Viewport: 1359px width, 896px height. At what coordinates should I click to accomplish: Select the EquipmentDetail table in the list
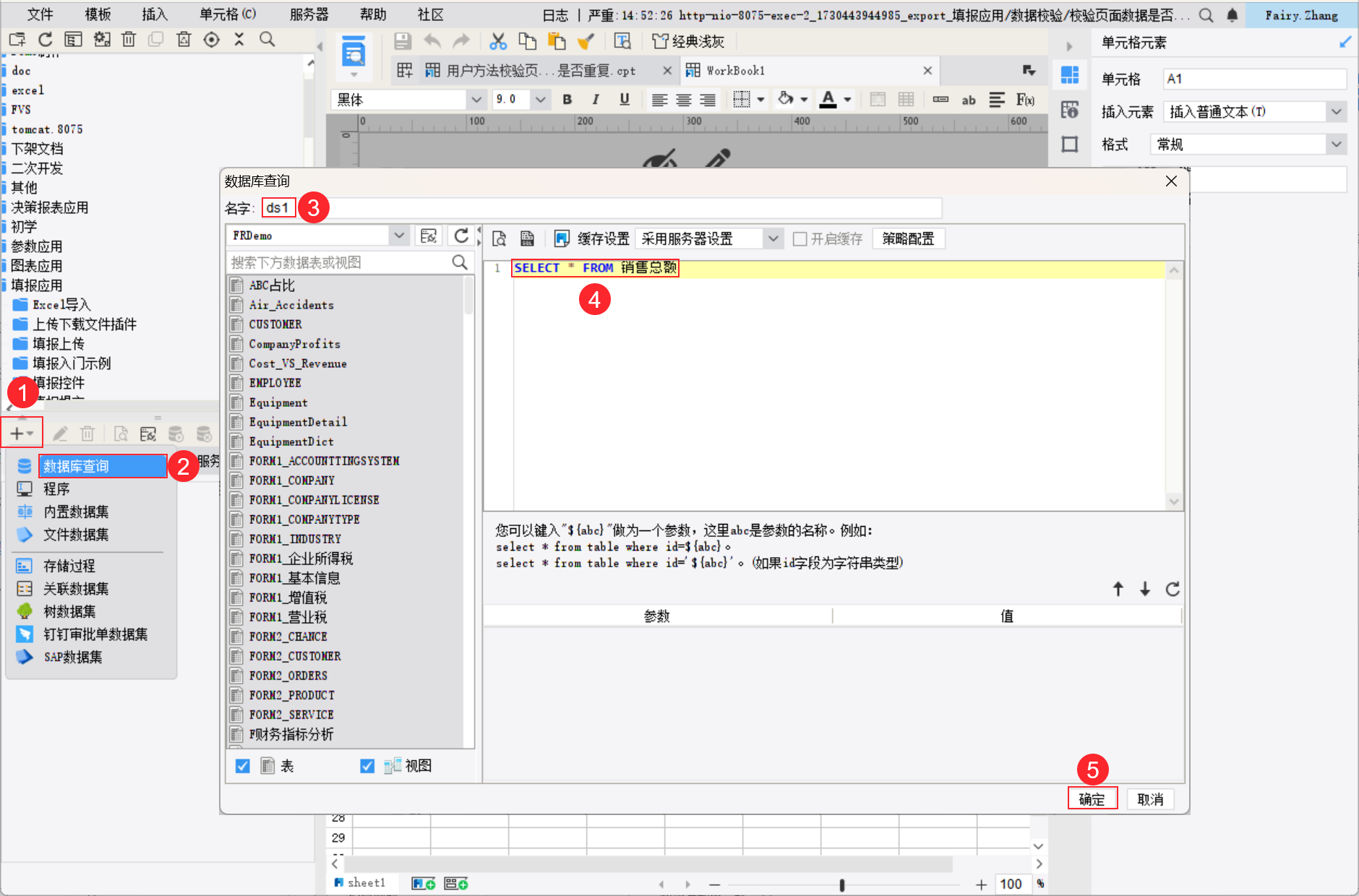tap(298, 422)
